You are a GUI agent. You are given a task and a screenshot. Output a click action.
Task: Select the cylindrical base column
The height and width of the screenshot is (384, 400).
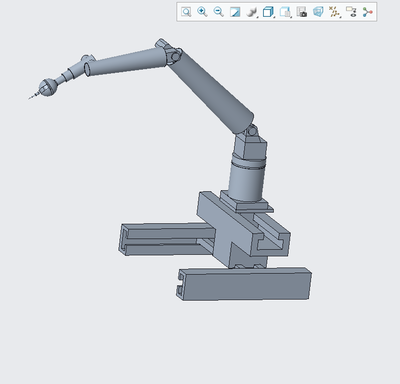point(247,180)
